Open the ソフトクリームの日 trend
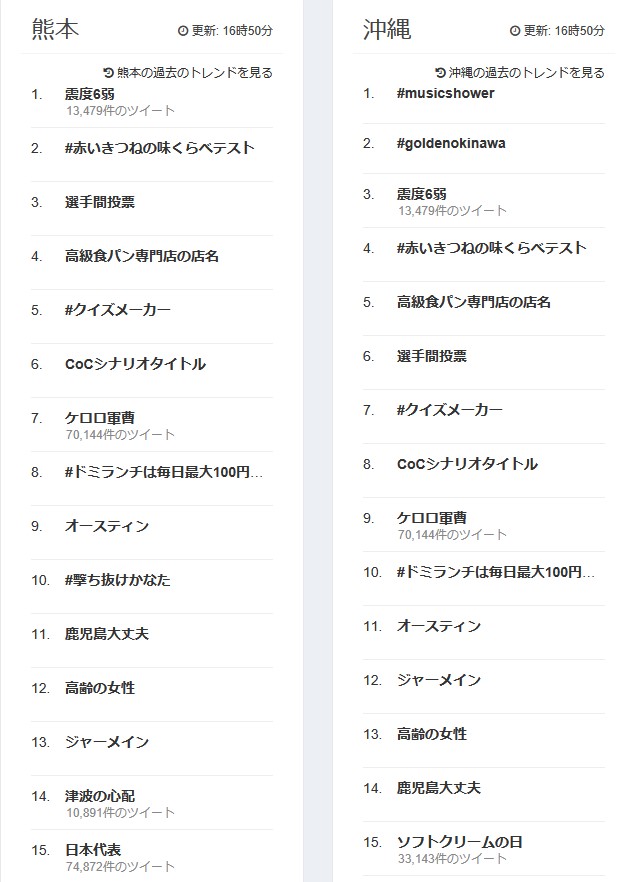 460,842
